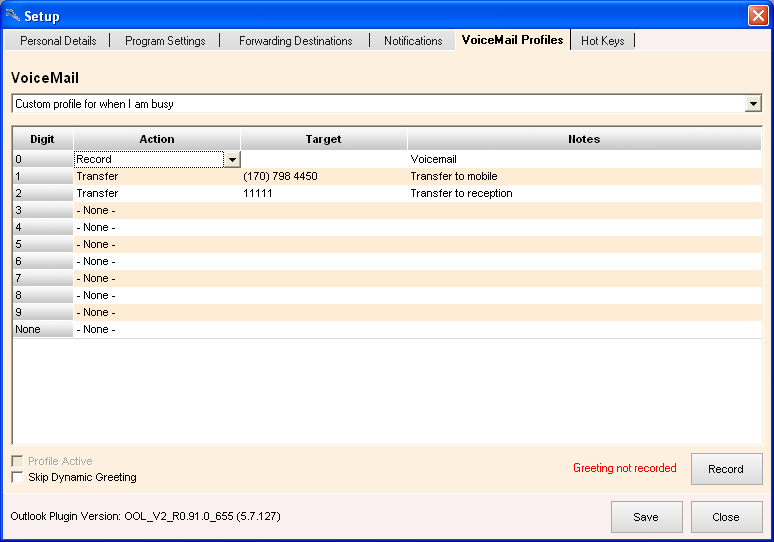This screenshot has height=542, width=774.
Task: Click the disabled Profile Active checkbox
Action: point(17,461)
